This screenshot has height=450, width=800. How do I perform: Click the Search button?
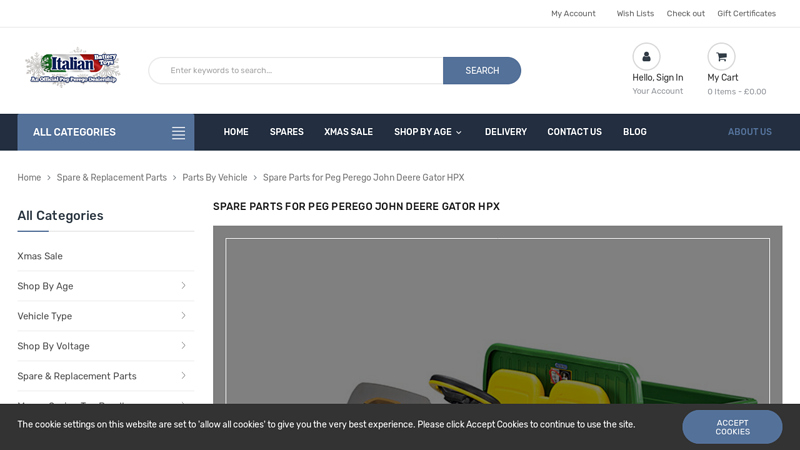coord(482,70)
